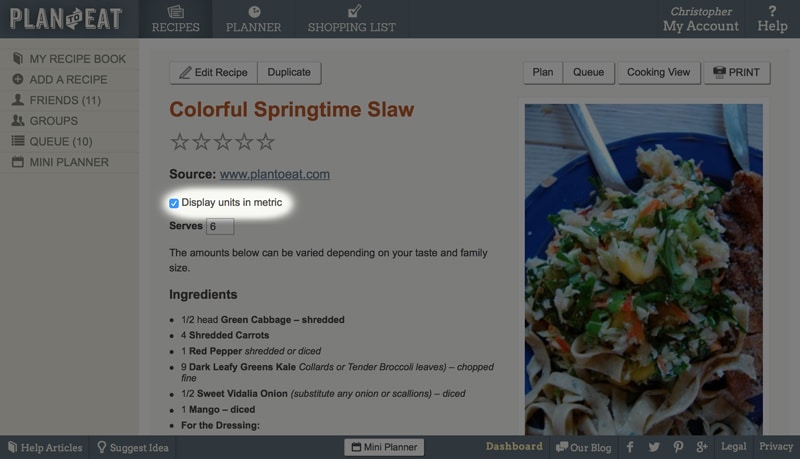Open the Mini Planner bottom button

pos(384,447)
